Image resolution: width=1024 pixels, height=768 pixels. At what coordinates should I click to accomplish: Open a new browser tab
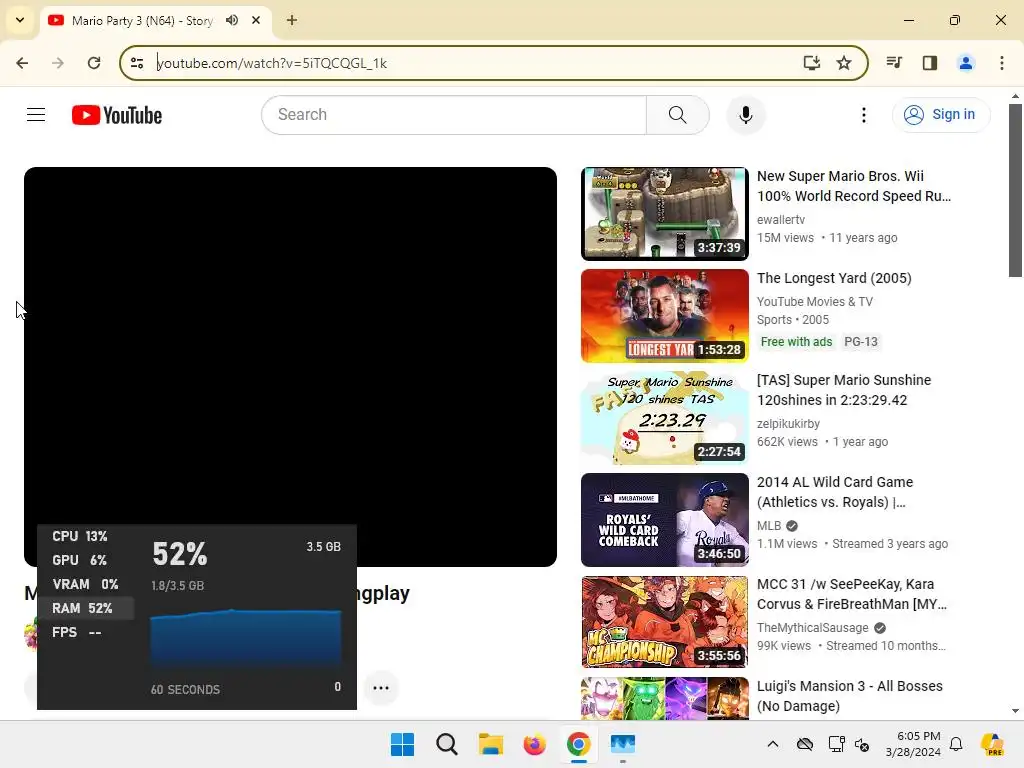(292, 20)
